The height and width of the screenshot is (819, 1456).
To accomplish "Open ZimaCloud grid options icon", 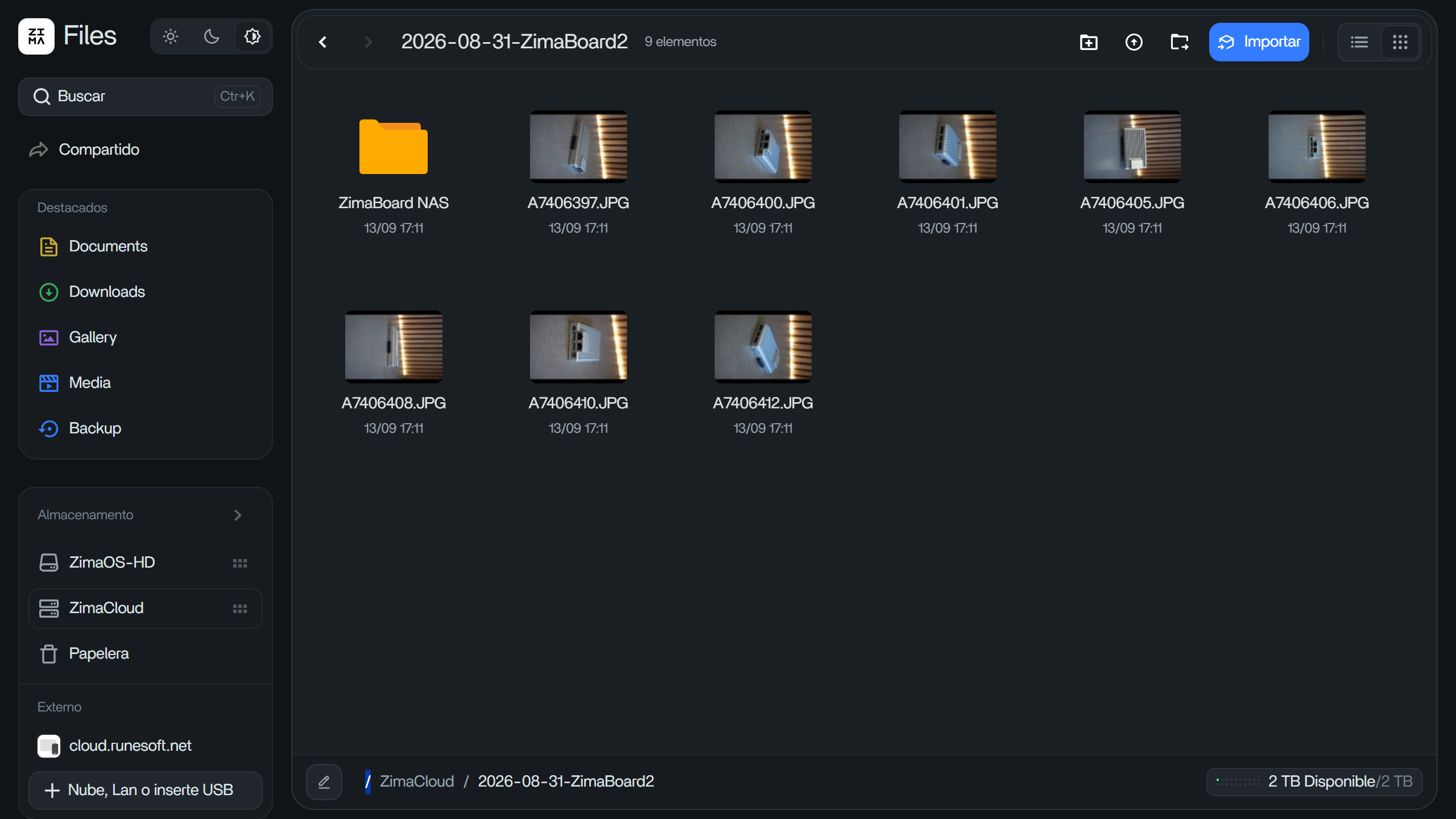I will (x=240, y=609).
